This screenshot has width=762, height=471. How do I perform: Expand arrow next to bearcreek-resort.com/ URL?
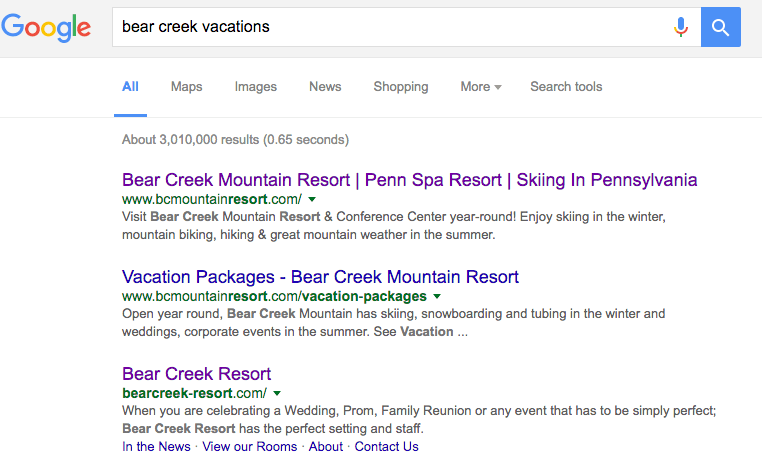pyautogui.click(x=277, y=393)
